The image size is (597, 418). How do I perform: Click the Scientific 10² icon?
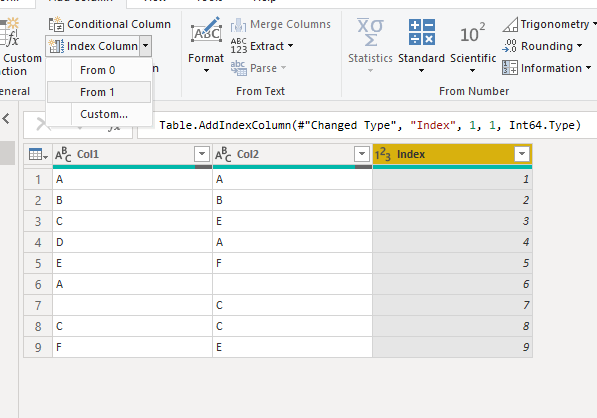(x=472, y=33)
